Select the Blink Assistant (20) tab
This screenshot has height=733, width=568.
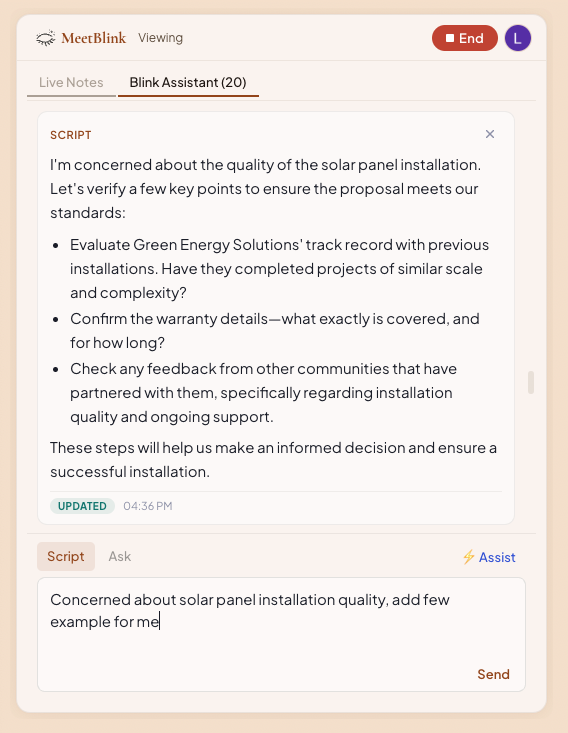click(x=188, y=83)
